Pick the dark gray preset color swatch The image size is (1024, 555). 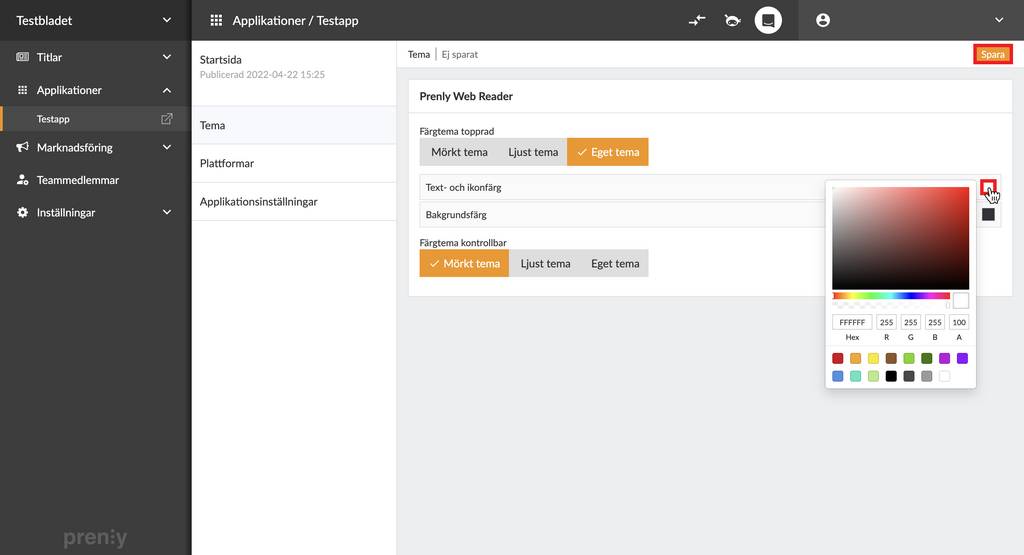tap(909, 376)
